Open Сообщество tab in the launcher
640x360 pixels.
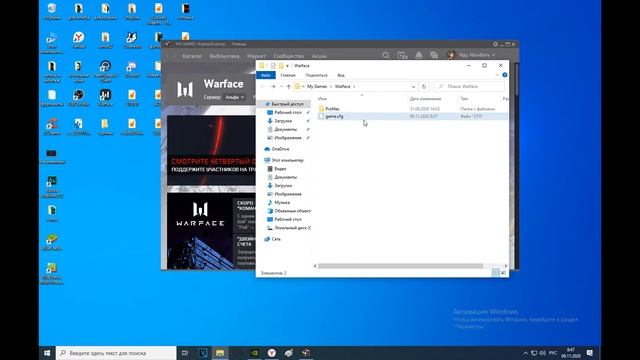[x=289, y=56]
